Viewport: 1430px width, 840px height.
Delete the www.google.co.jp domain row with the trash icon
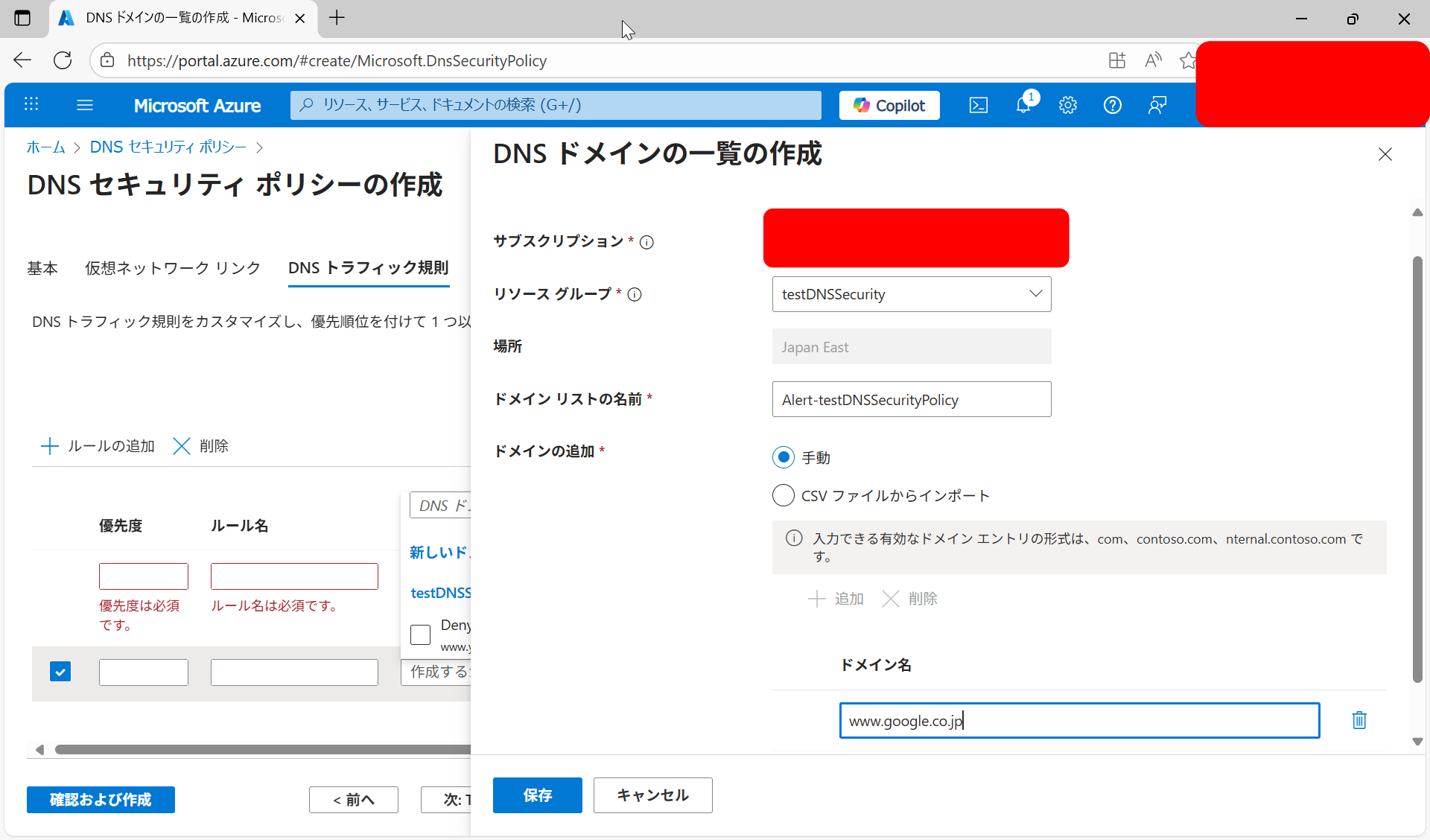[1359, 720]
